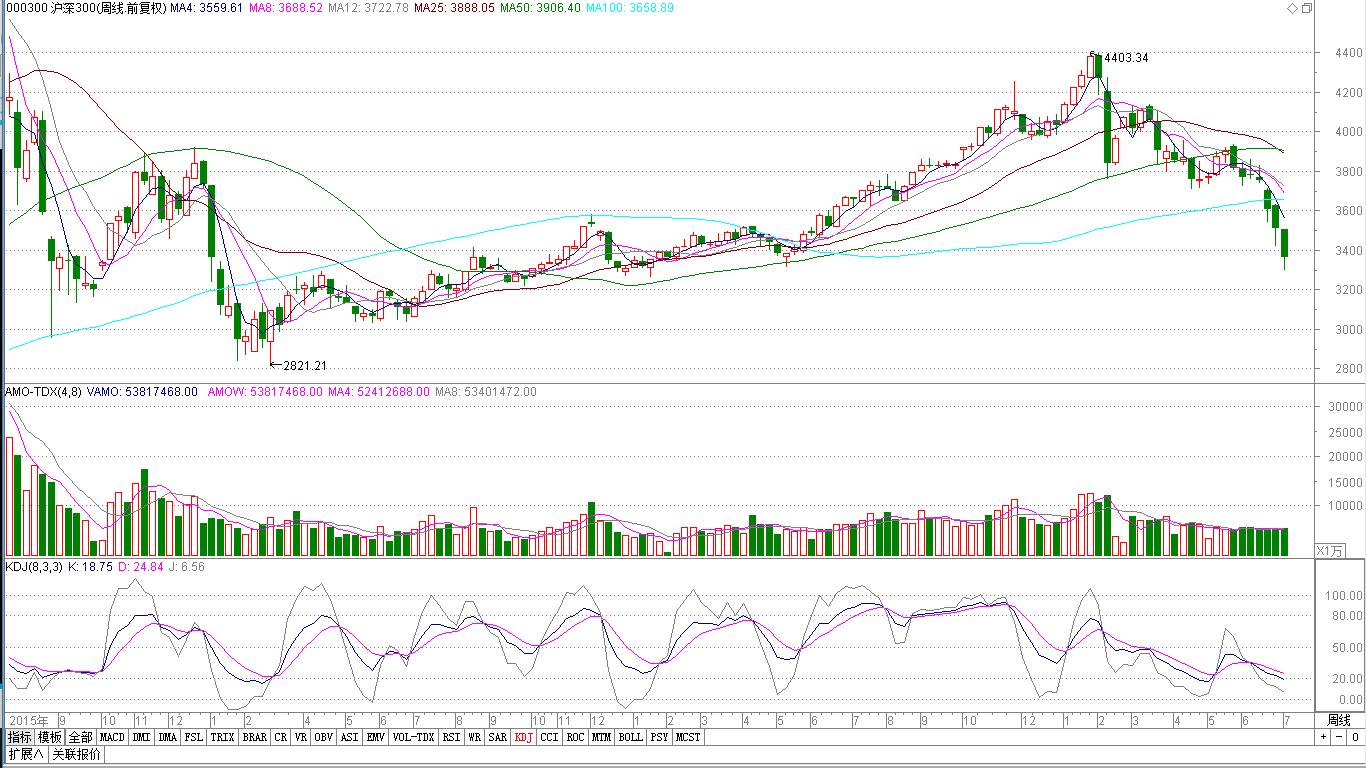Select the 全部 tab
The height and width of the screenshot is (768, 1366).
(80, 737)
